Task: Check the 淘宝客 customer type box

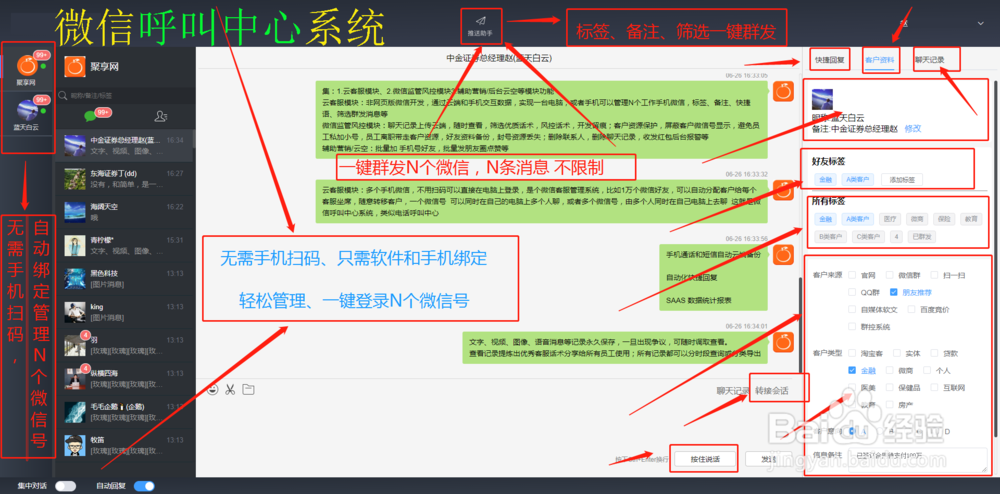Action: pos(852,353)
